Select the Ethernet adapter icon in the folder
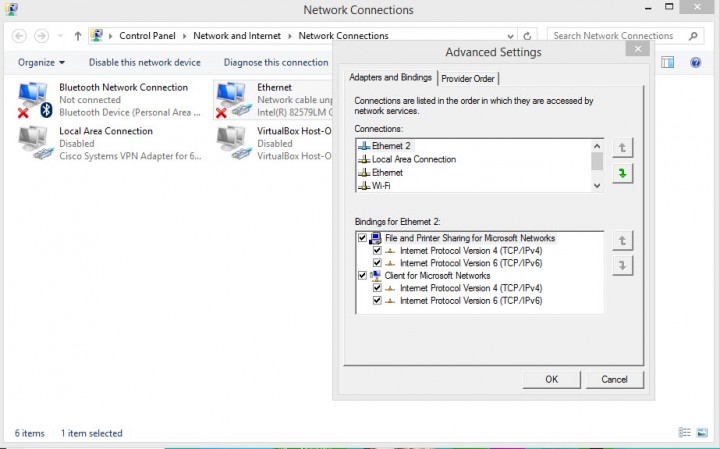The image size is (720, 449). 234,100
